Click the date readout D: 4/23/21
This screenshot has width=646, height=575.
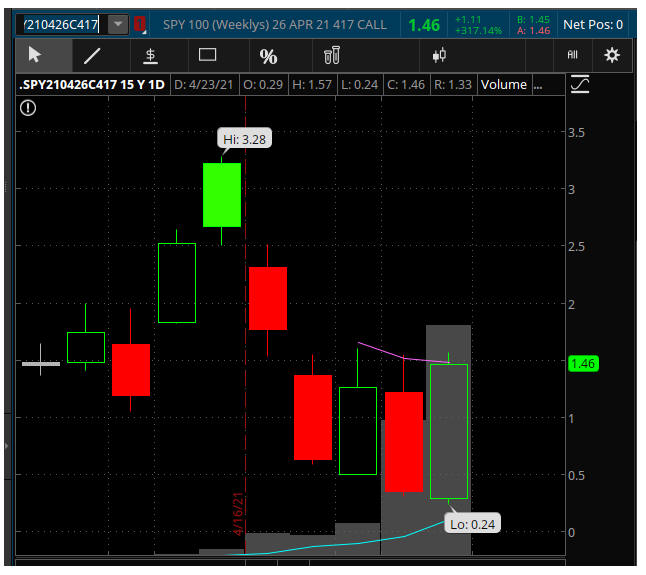tap(204, 85)
